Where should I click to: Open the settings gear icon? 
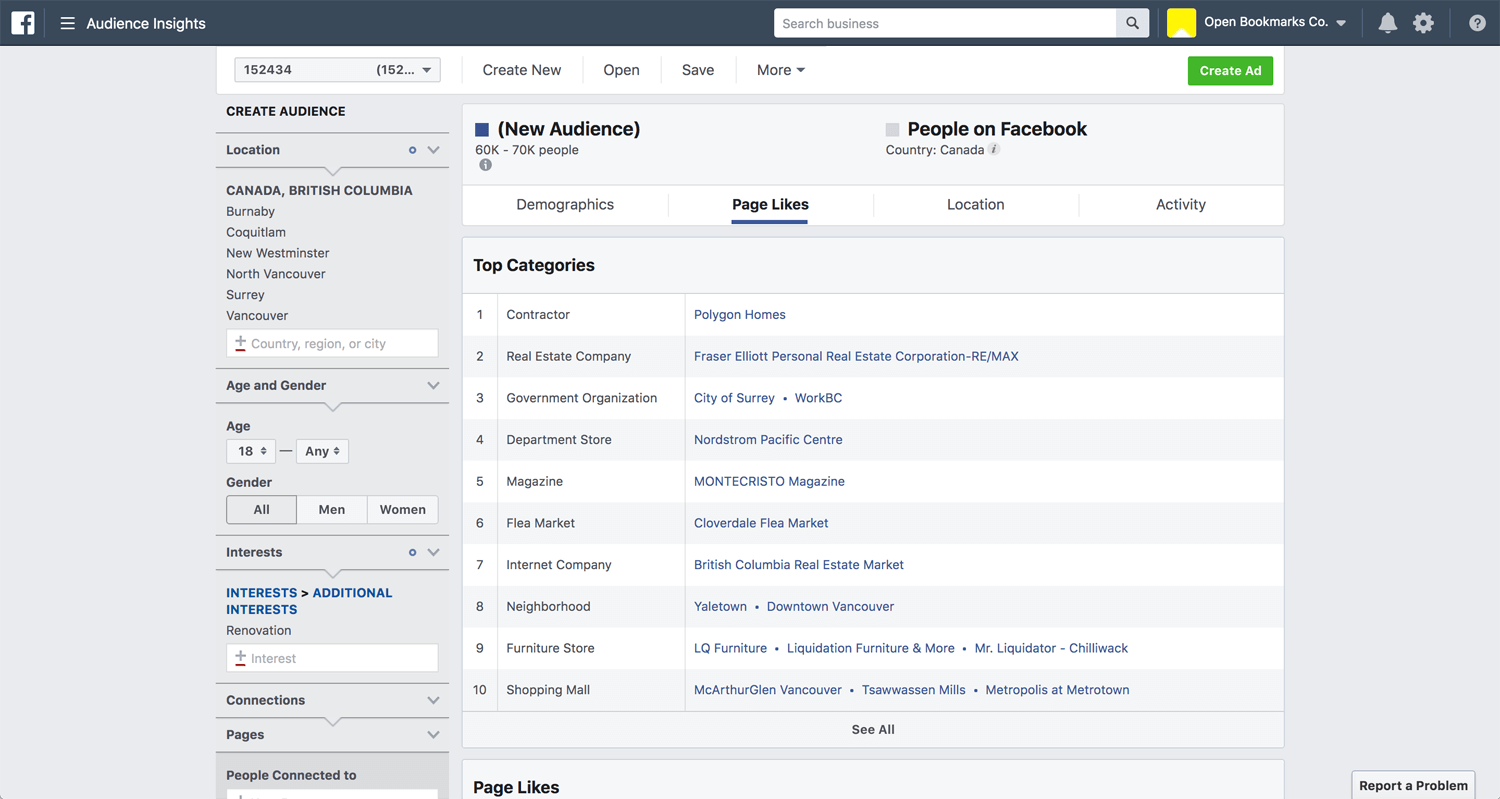pos(1423,23)
